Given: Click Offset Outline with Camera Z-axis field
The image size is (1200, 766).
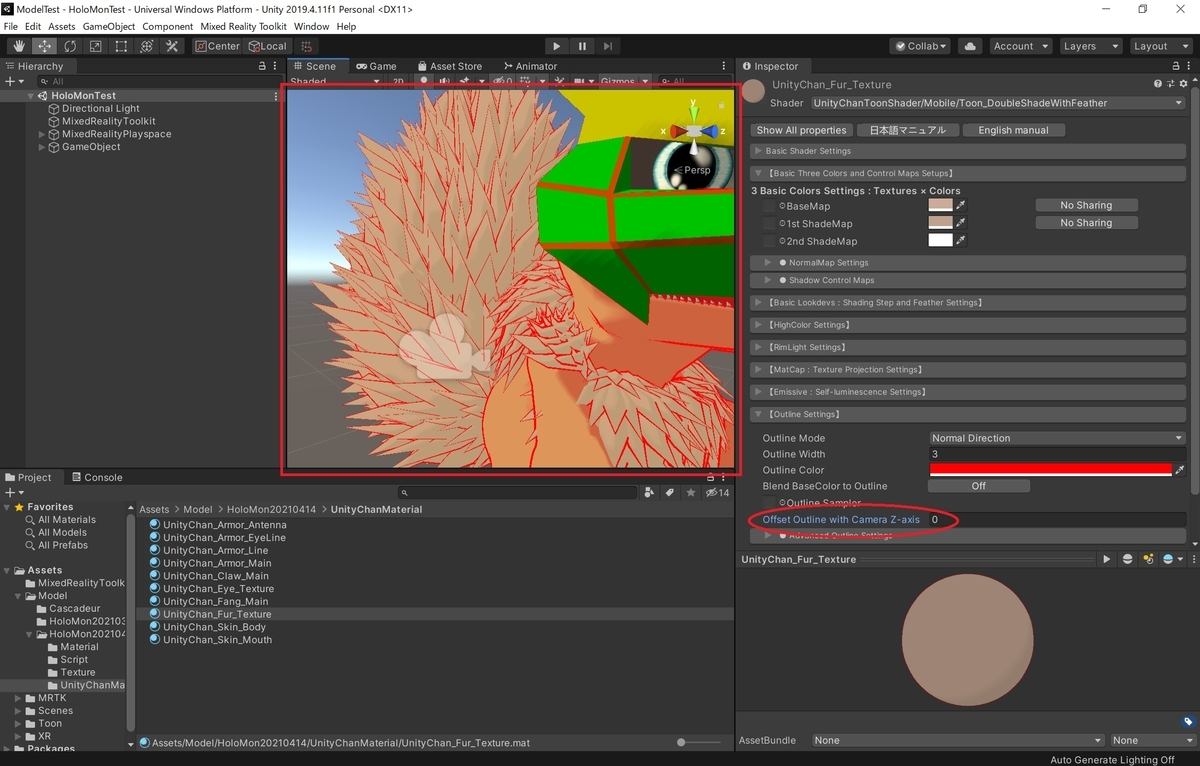Looking at the screenshot, I should pyautogui.click(x=1057, y=520).
